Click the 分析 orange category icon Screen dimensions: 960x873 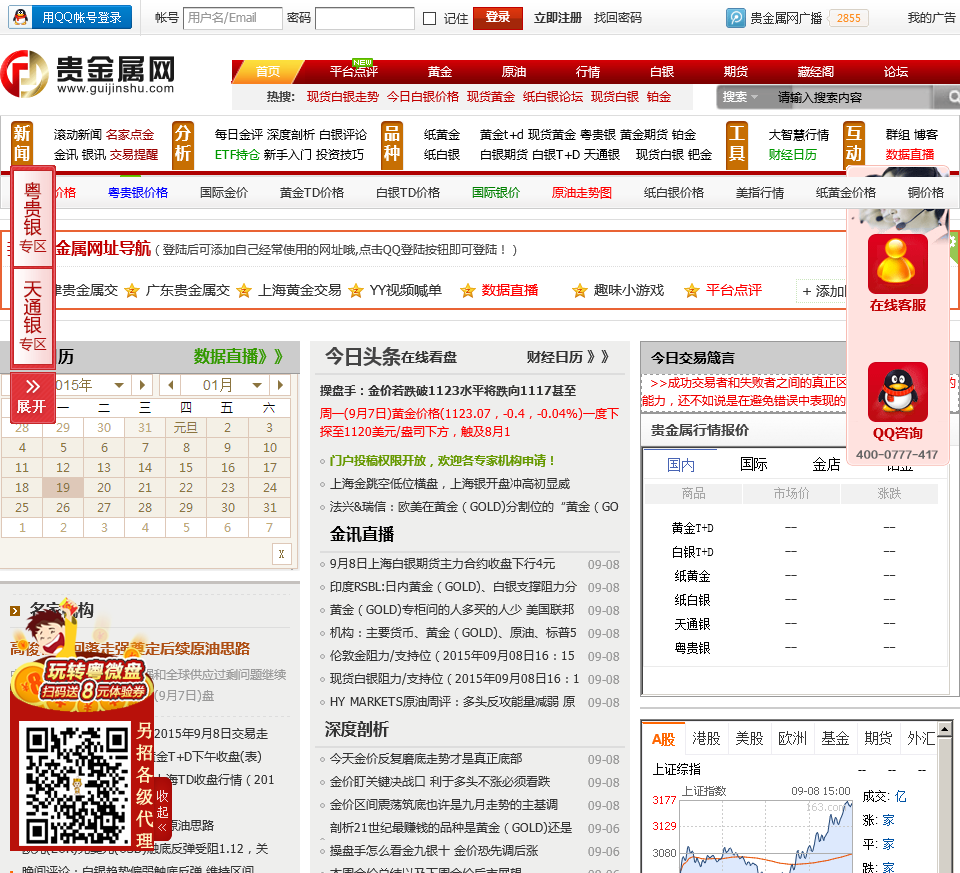(x=183, y=143)
